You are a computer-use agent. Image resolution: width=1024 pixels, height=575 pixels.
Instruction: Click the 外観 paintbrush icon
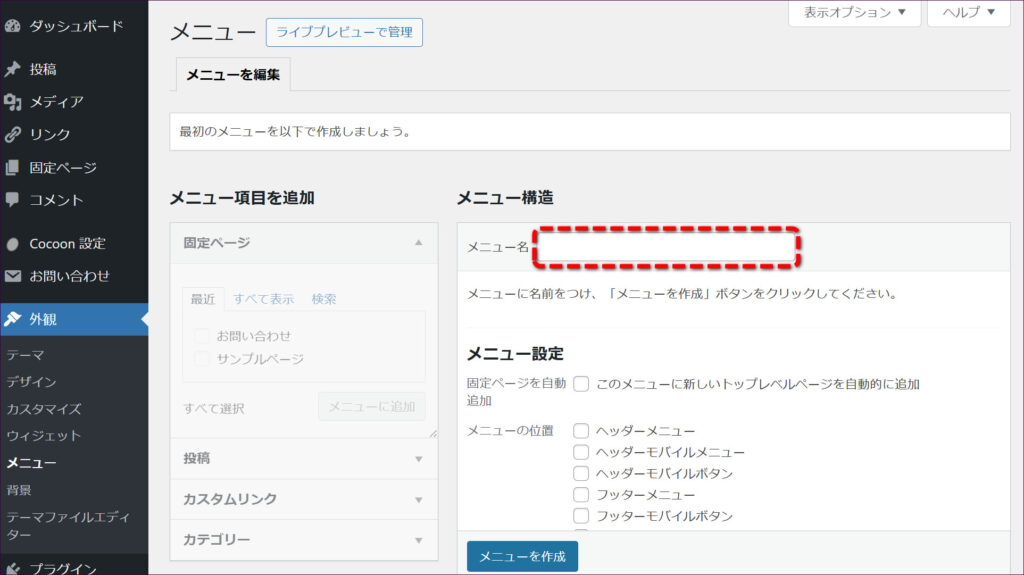[x=13, y=319]
